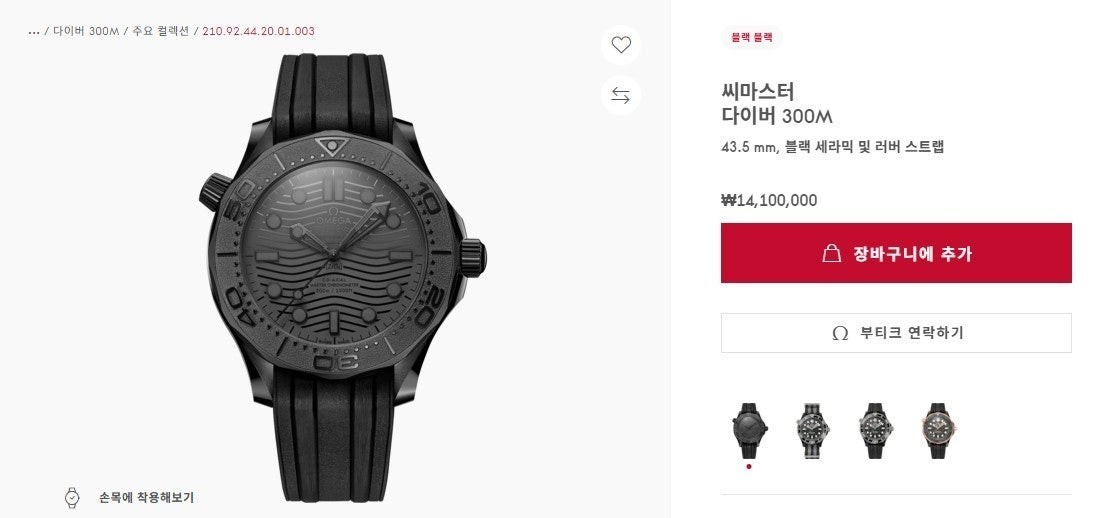Add watch to wishlist with heart icon
The height and width of the screenshot is (518, 1098).
click(x=620, y=45)
